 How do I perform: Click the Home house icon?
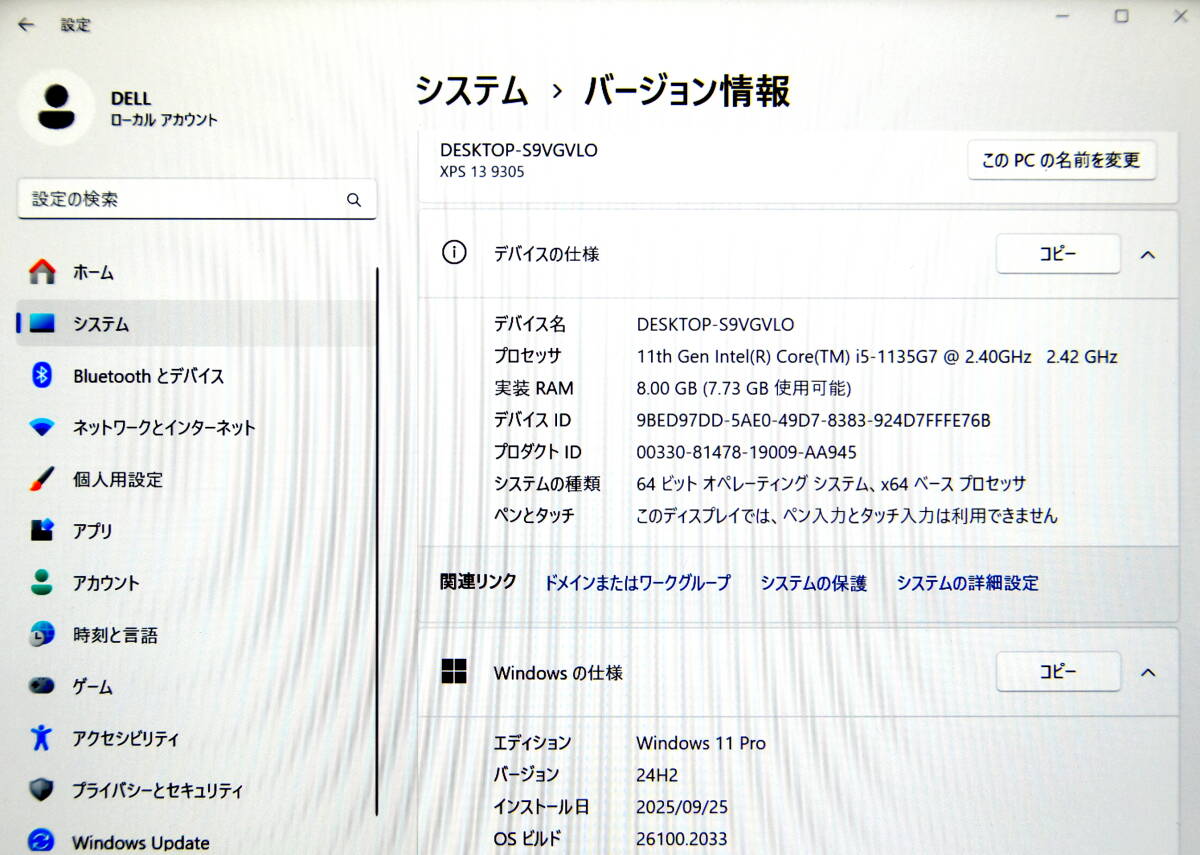(42, 272)
